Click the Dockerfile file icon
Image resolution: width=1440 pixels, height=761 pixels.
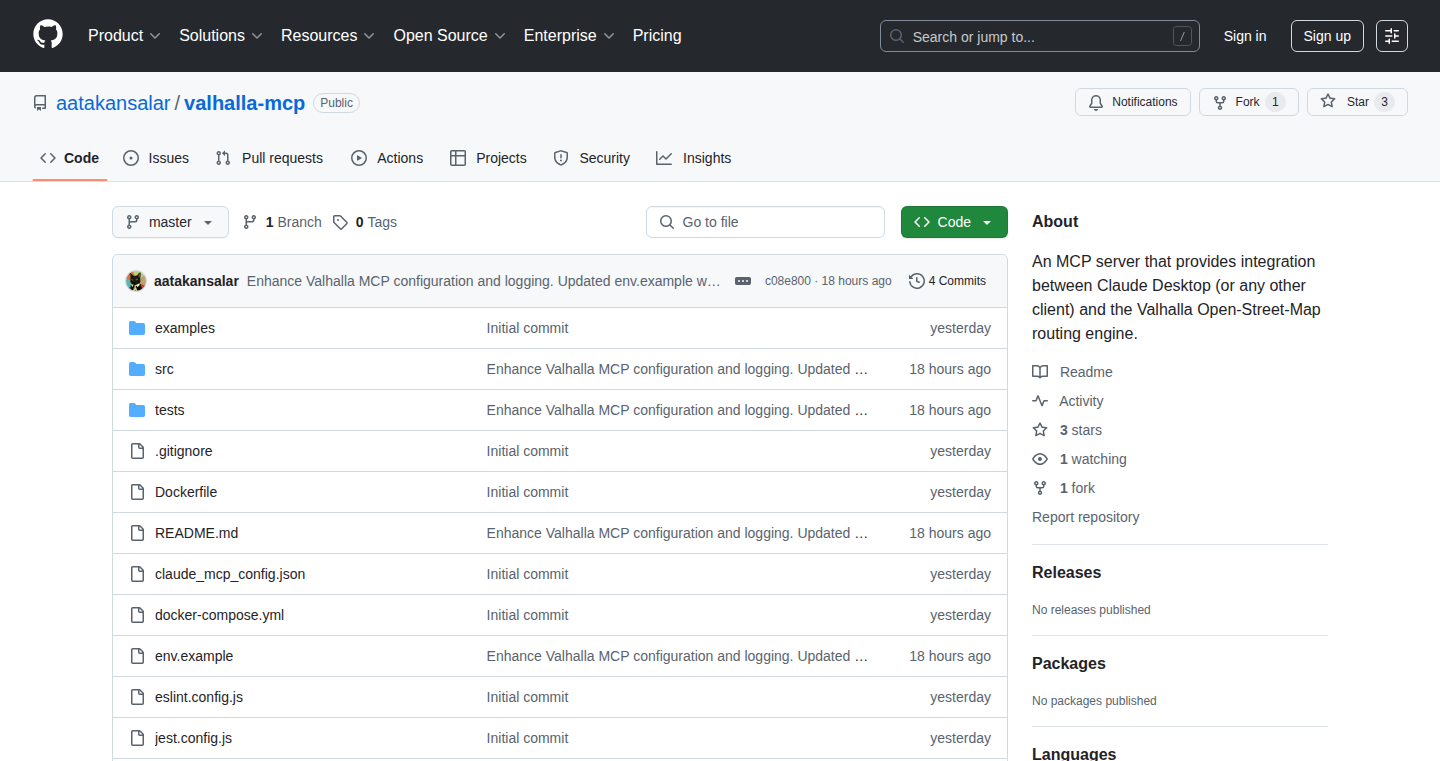(137, 492)
